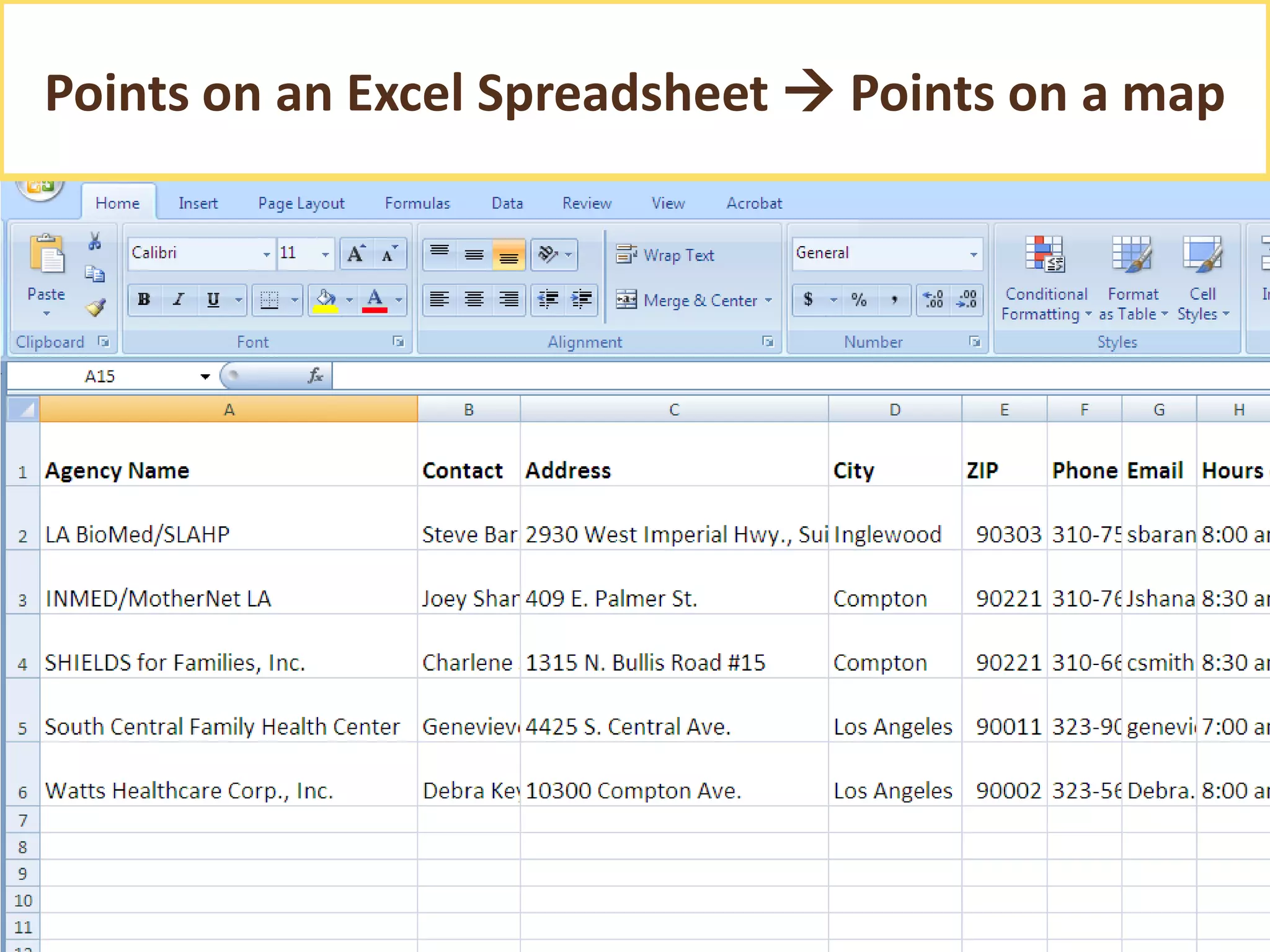
Task: Select the Format Painter brush
Action: (95, 307)
